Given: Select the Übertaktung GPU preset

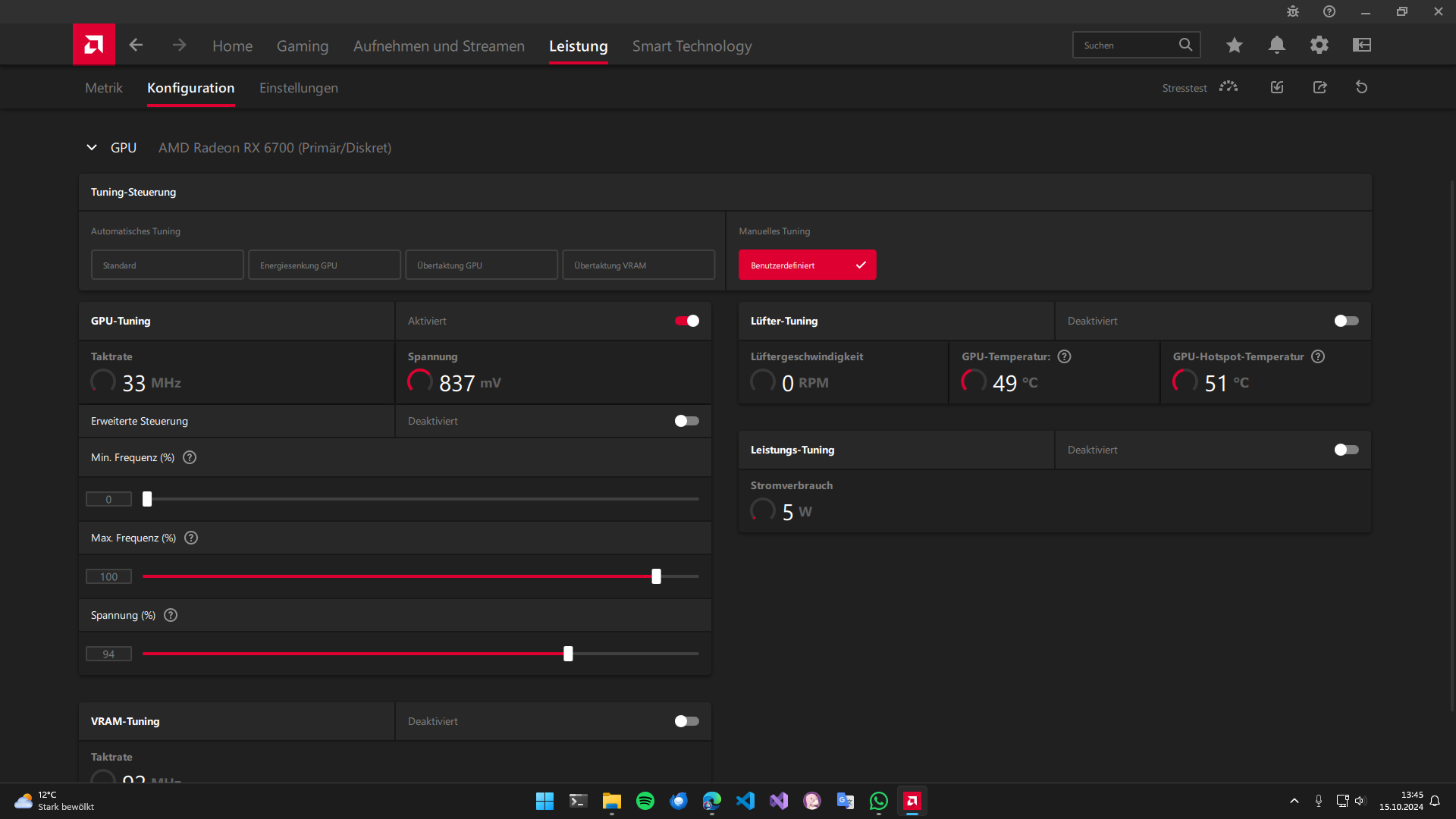Looking at the screenshot, I should pos(481,265).
